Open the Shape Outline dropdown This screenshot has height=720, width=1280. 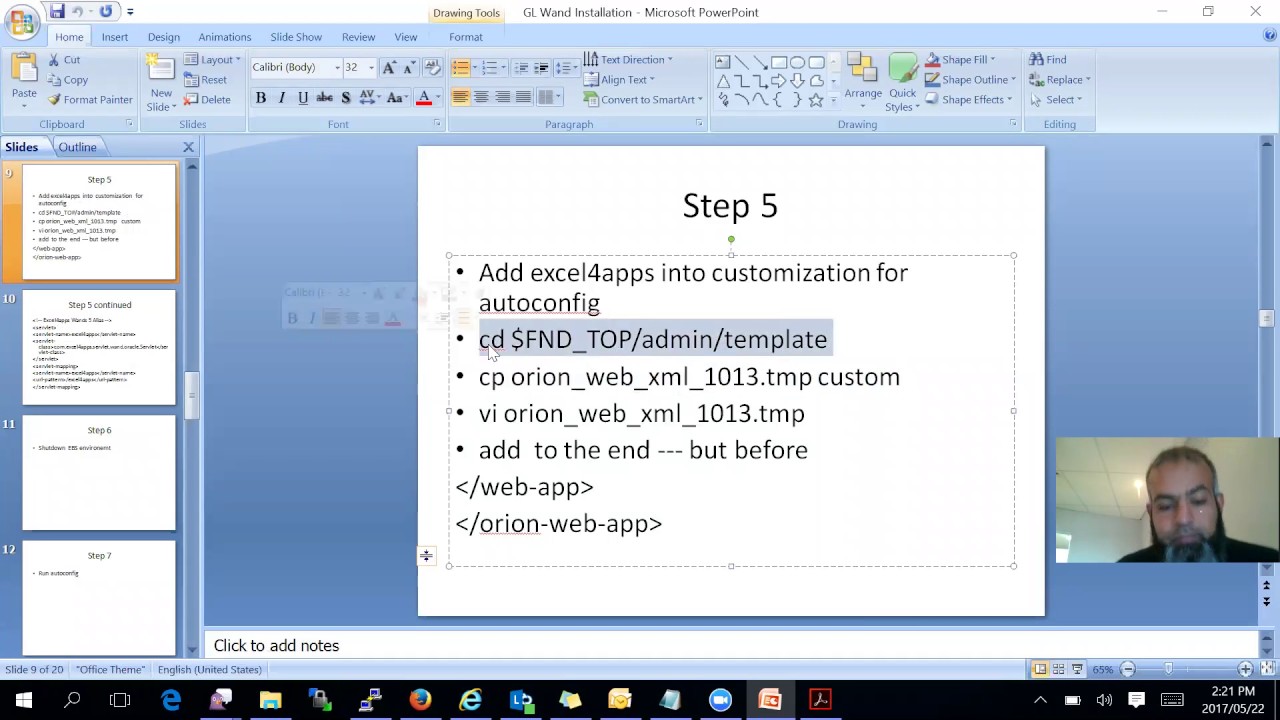pyautogui.click(x=969, y=80)
